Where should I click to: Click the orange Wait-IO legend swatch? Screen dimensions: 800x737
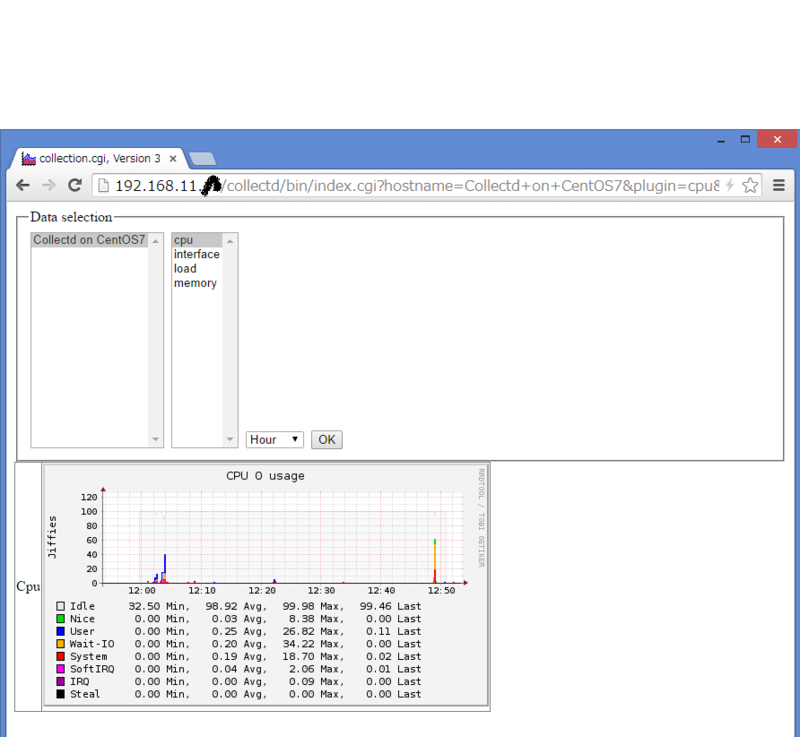click(60, 644)
